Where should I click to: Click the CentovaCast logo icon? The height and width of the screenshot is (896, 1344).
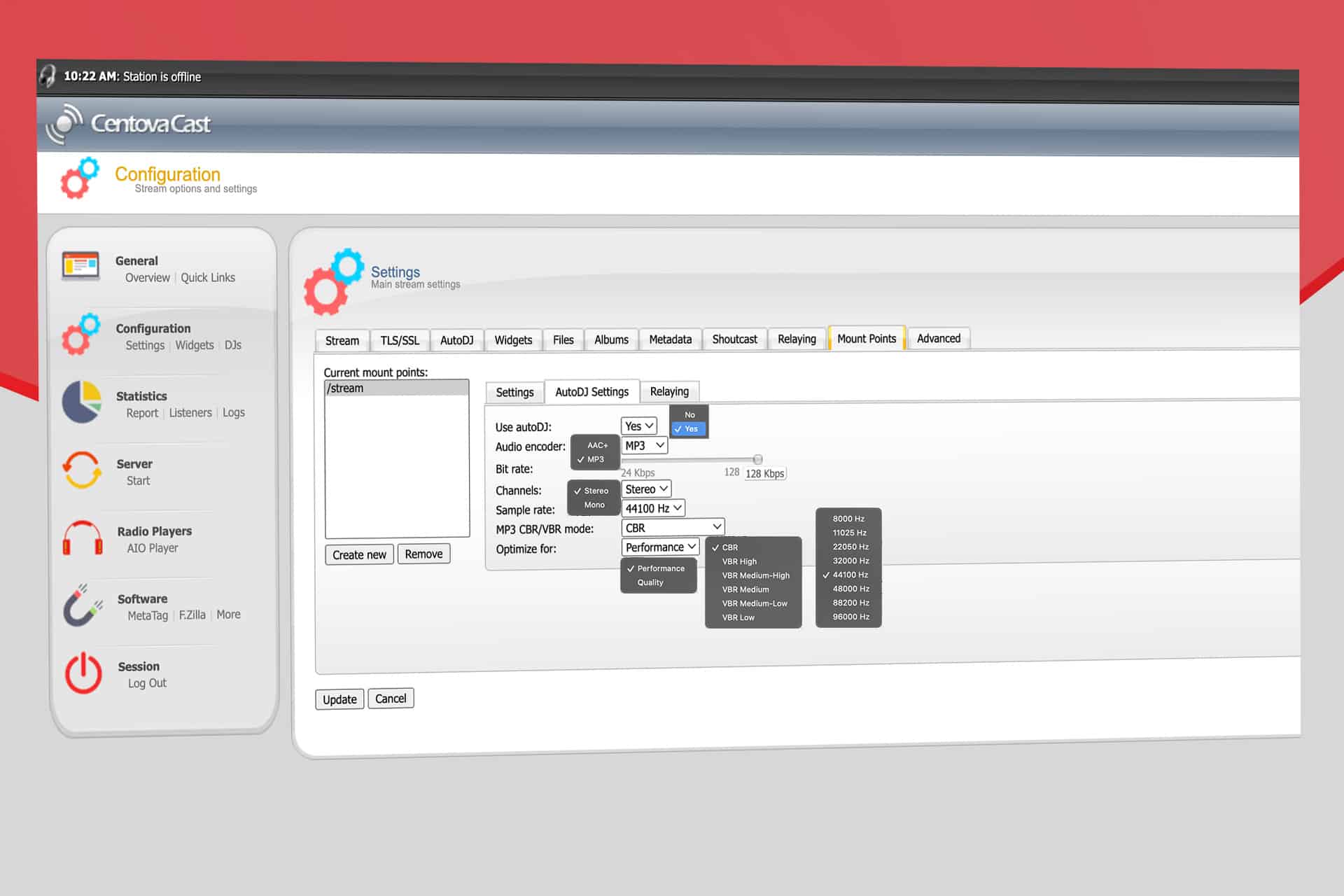(x=64, y=124)
